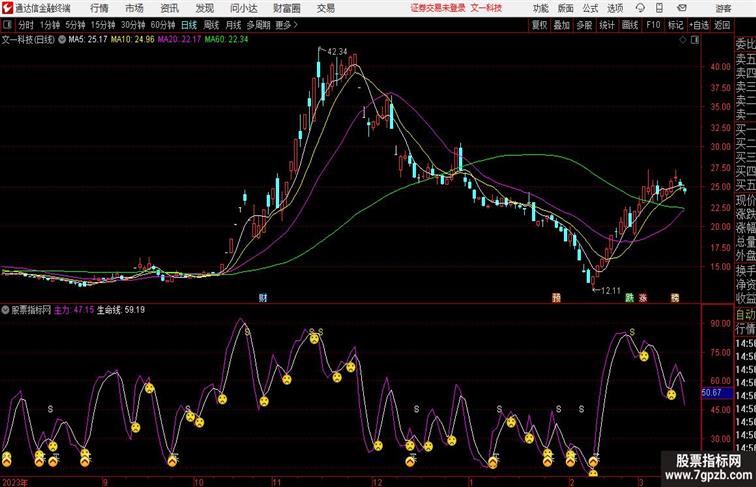Click the mobile phone icon
Screen dimensions: 756x487
click(660, 8)
